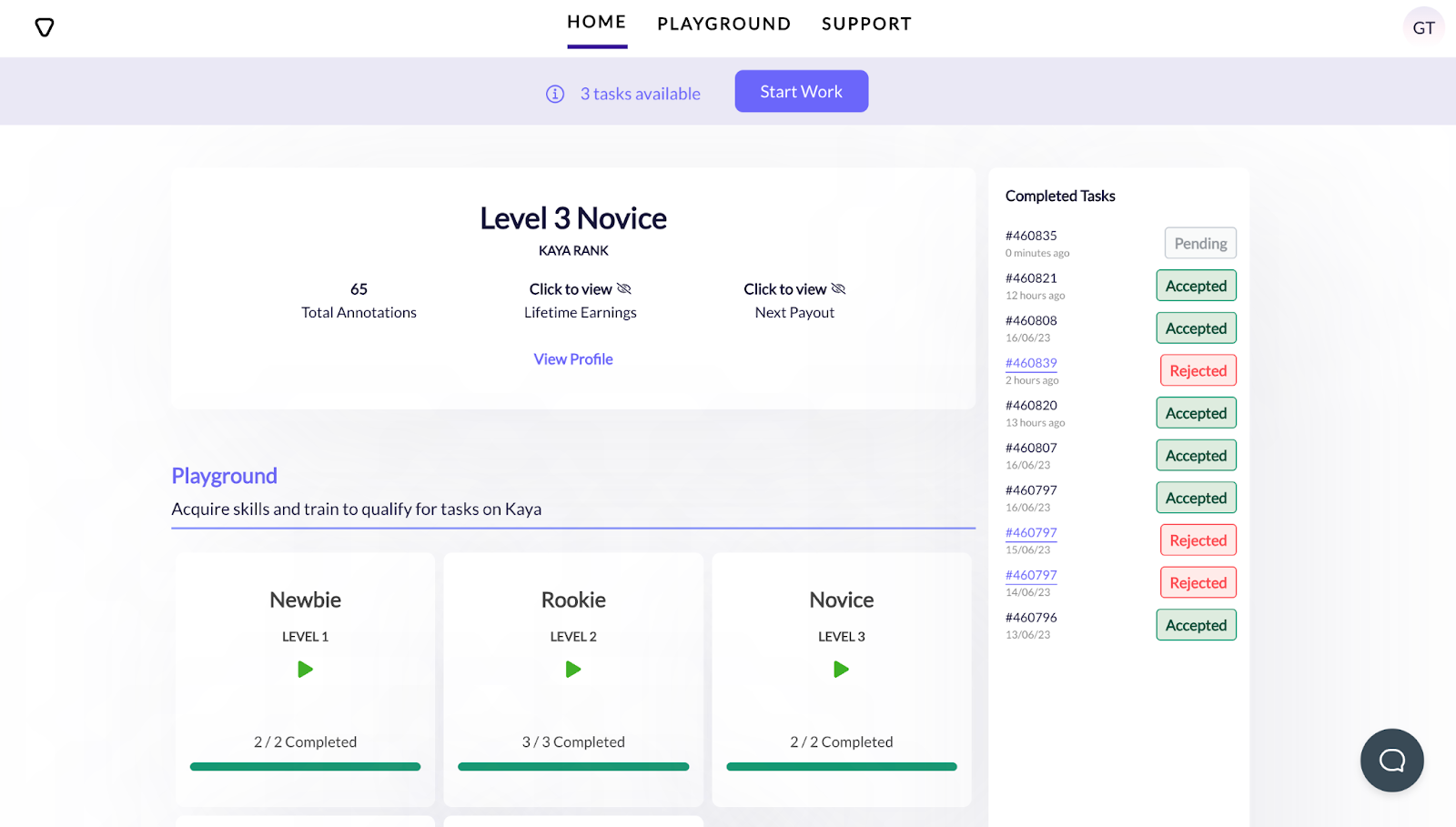Click task number #460807
The height and width of the screenshot is (827, 1456).
tap(1031, 448)
